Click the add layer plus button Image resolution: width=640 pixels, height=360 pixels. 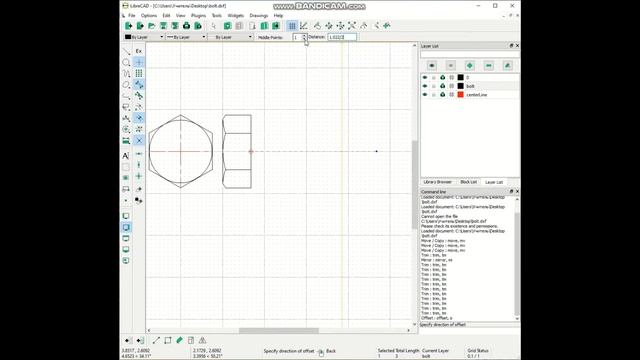pyautogui.click(x=469, y=66)
